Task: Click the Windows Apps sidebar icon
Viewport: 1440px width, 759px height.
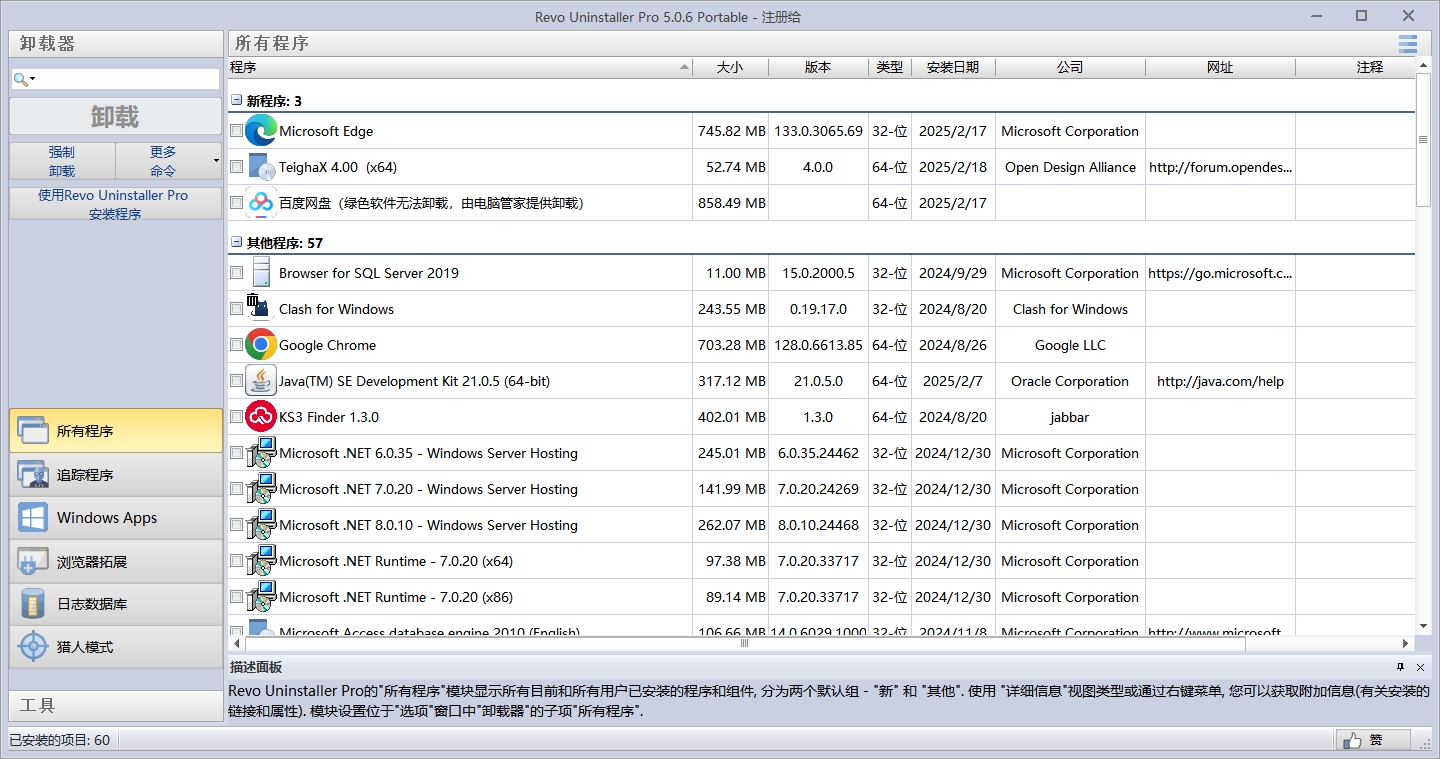Action: click(x=33, y=518)
